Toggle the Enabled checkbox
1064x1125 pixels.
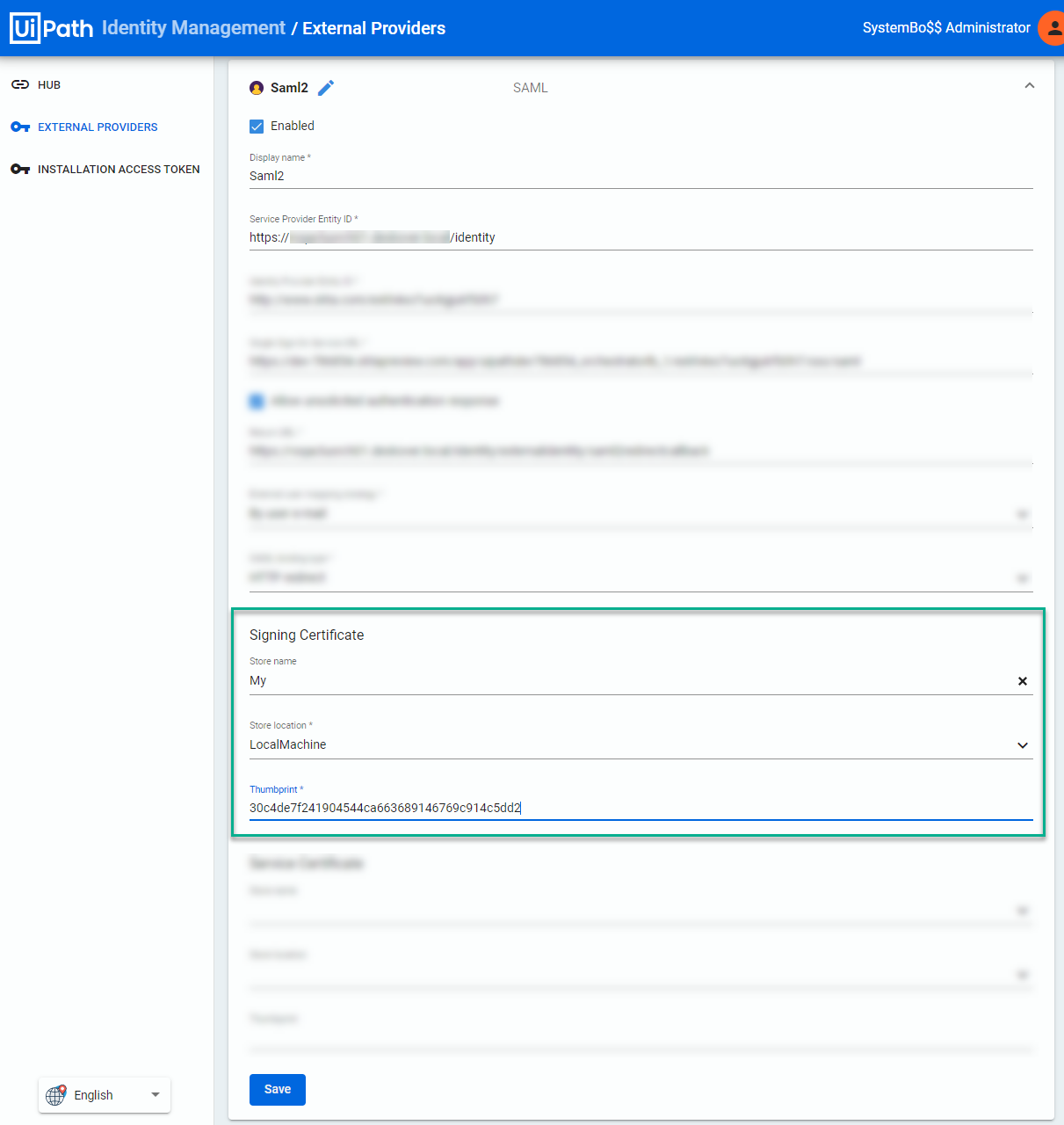(257, 127)
